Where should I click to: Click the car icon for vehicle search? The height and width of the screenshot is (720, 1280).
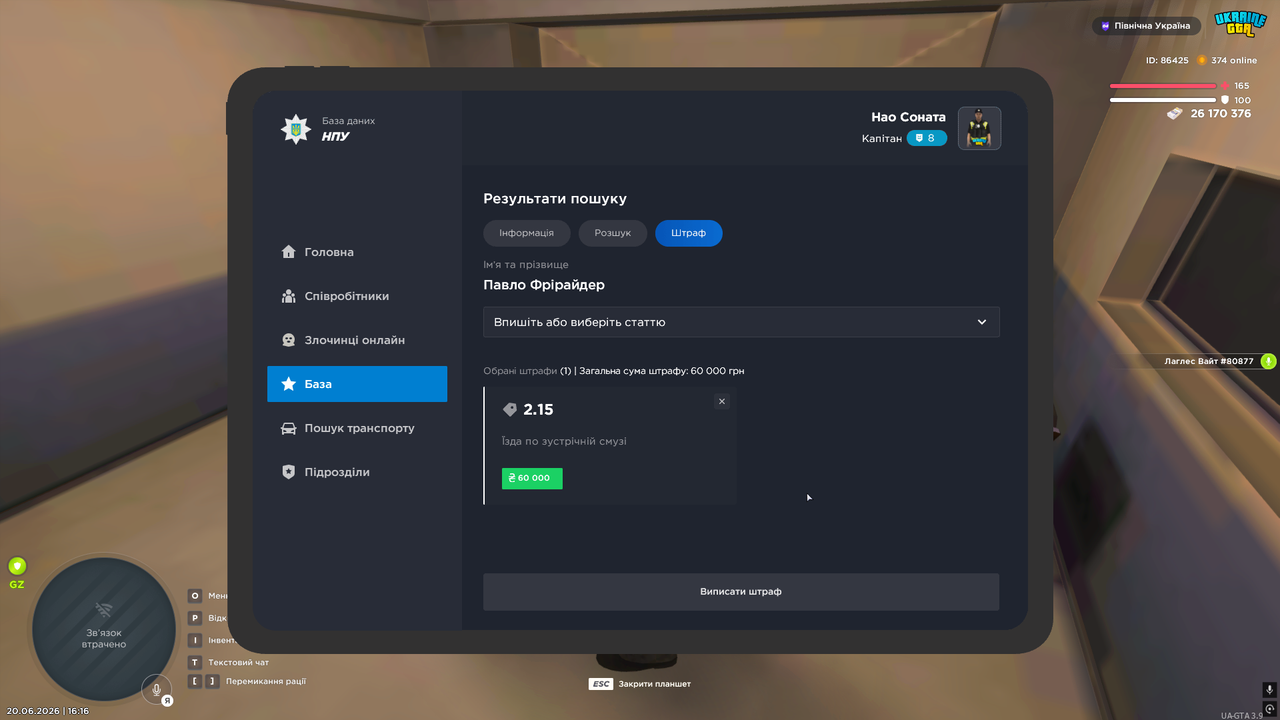288,428
